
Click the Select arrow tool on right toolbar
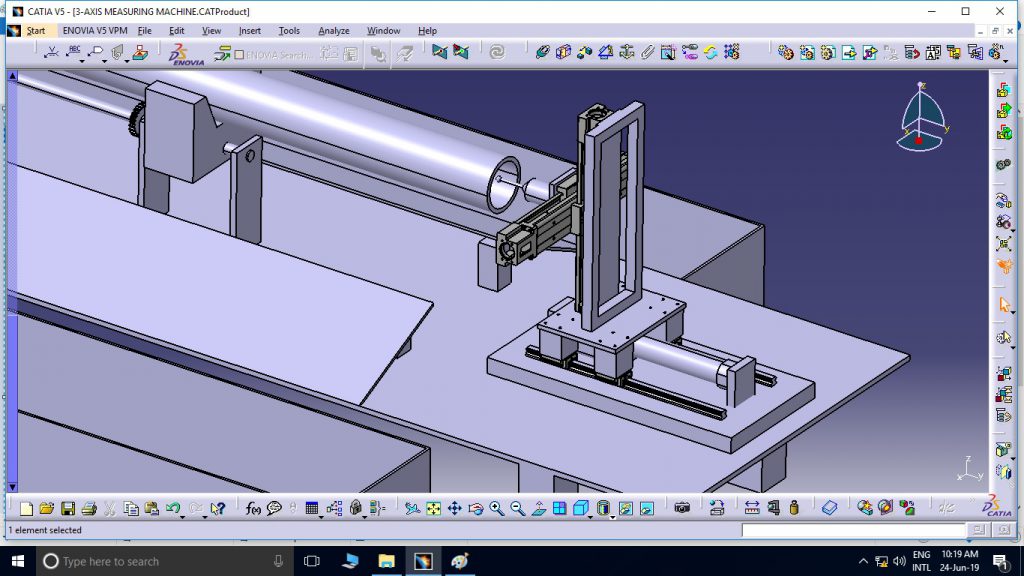coord(1004,304)
